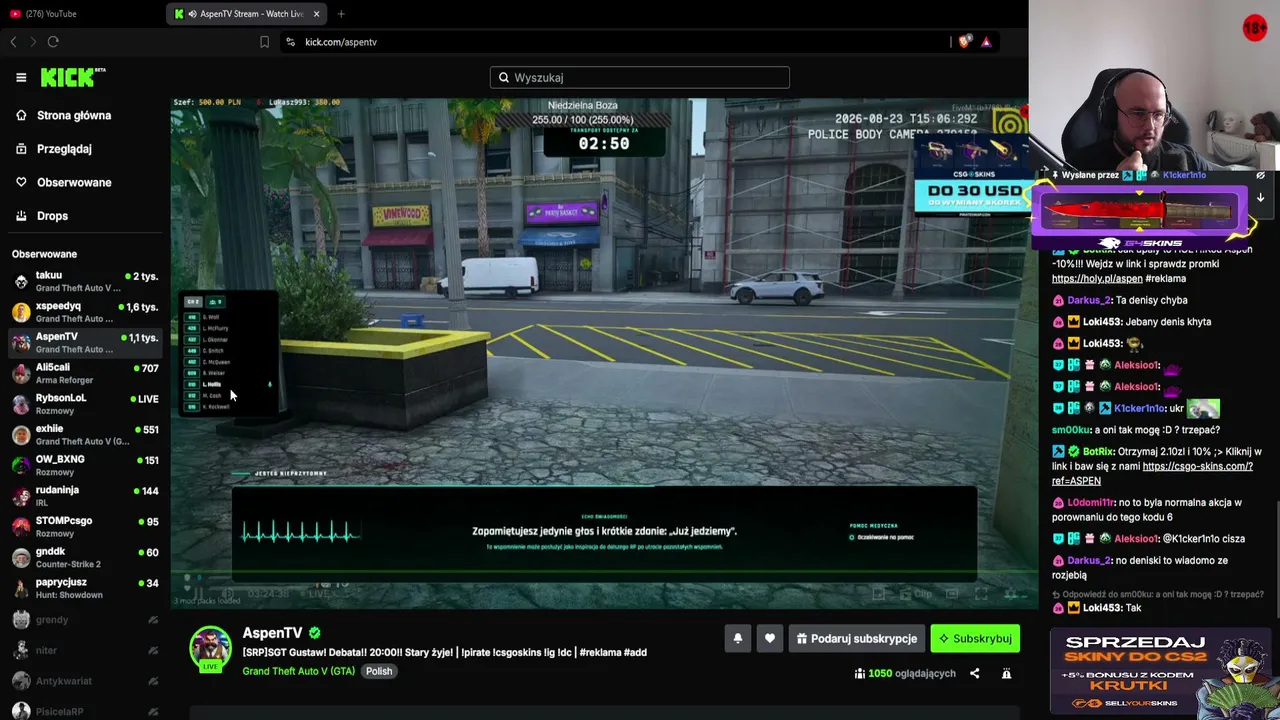Open offline channel grendy in the sidebar

pyautogui.click(x=85, y=620)
